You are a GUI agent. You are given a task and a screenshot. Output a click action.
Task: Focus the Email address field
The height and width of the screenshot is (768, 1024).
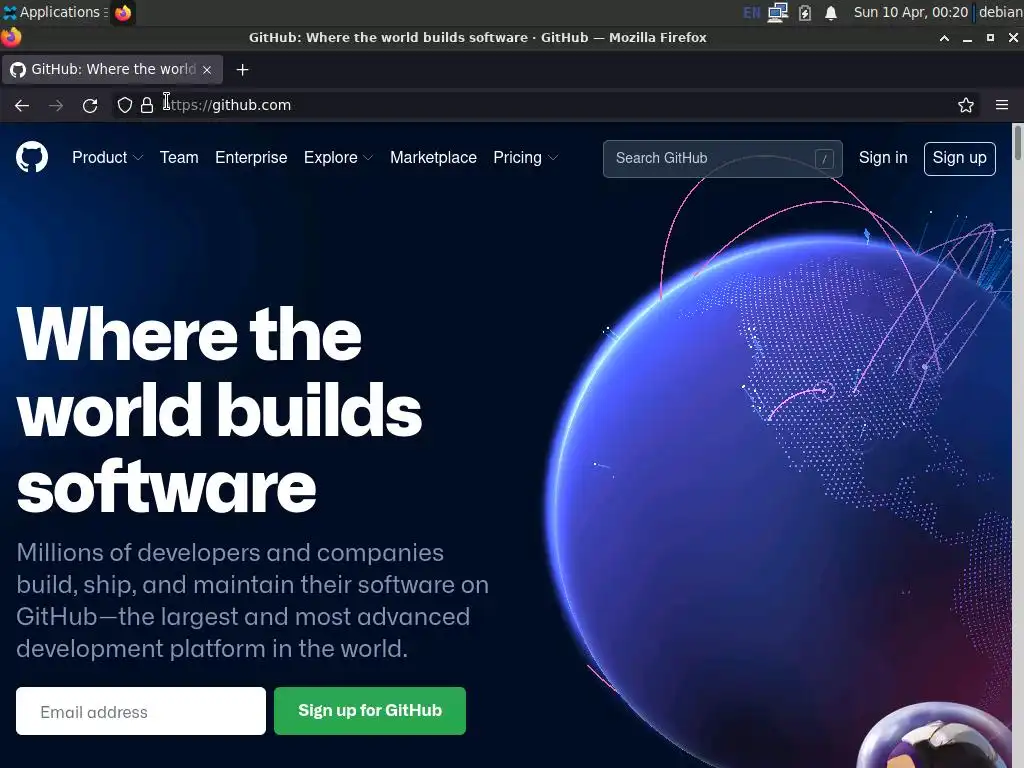141,711
